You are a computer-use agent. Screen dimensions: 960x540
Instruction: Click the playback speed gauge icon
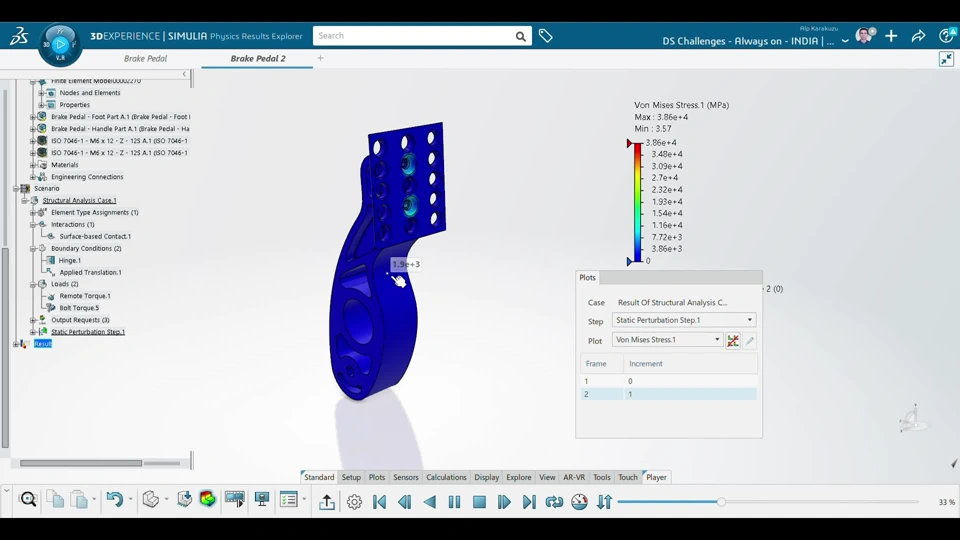click(579, 502)
